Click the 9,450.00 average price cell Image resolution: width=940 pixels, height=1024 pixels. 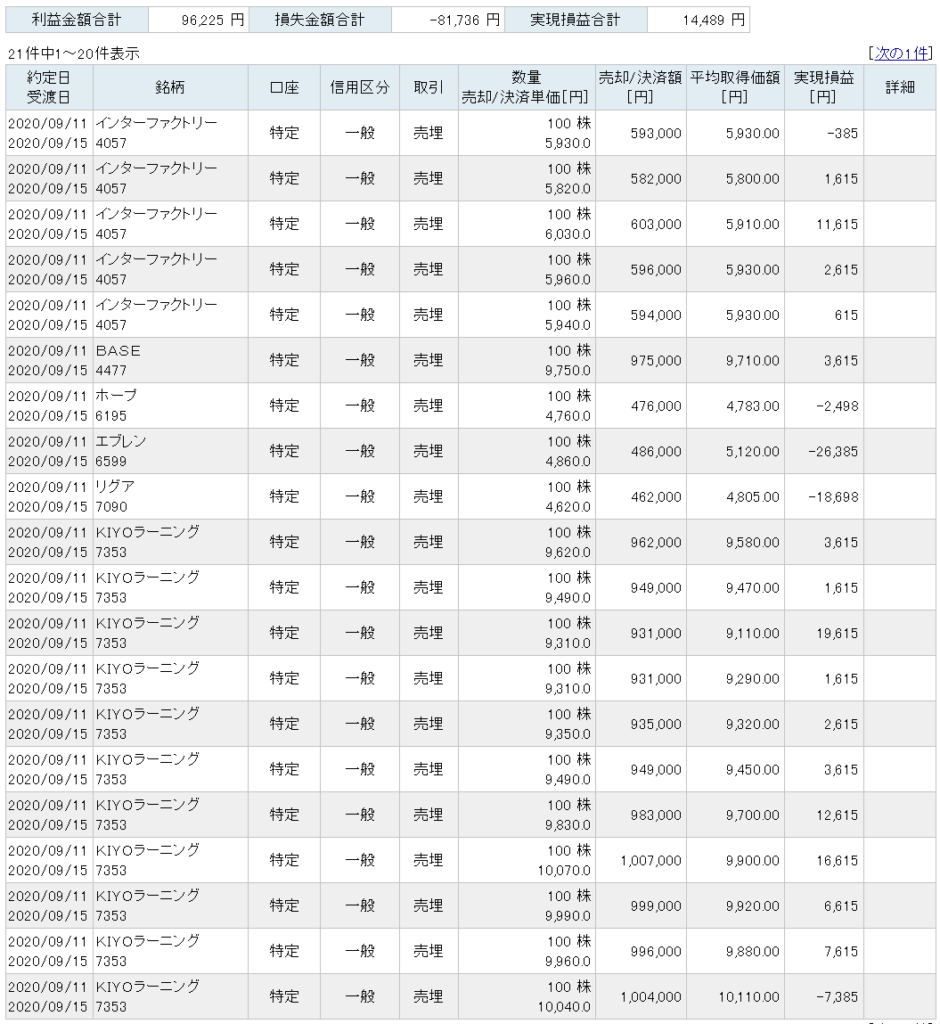pos(735,769)
